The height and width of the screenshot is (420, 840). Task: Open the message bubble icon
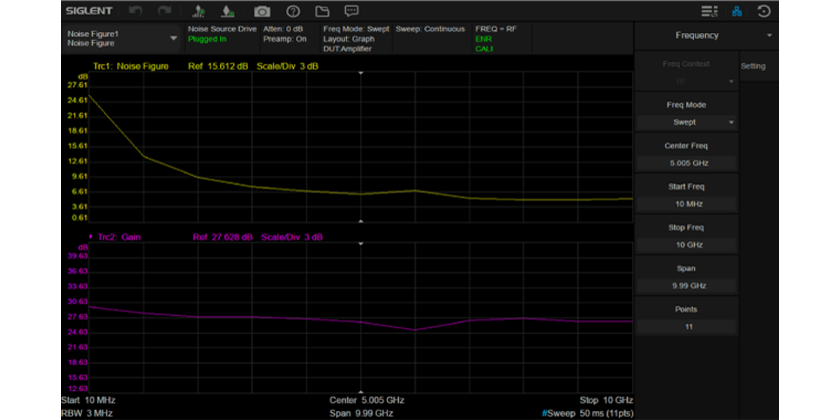(x=352, y=11)
